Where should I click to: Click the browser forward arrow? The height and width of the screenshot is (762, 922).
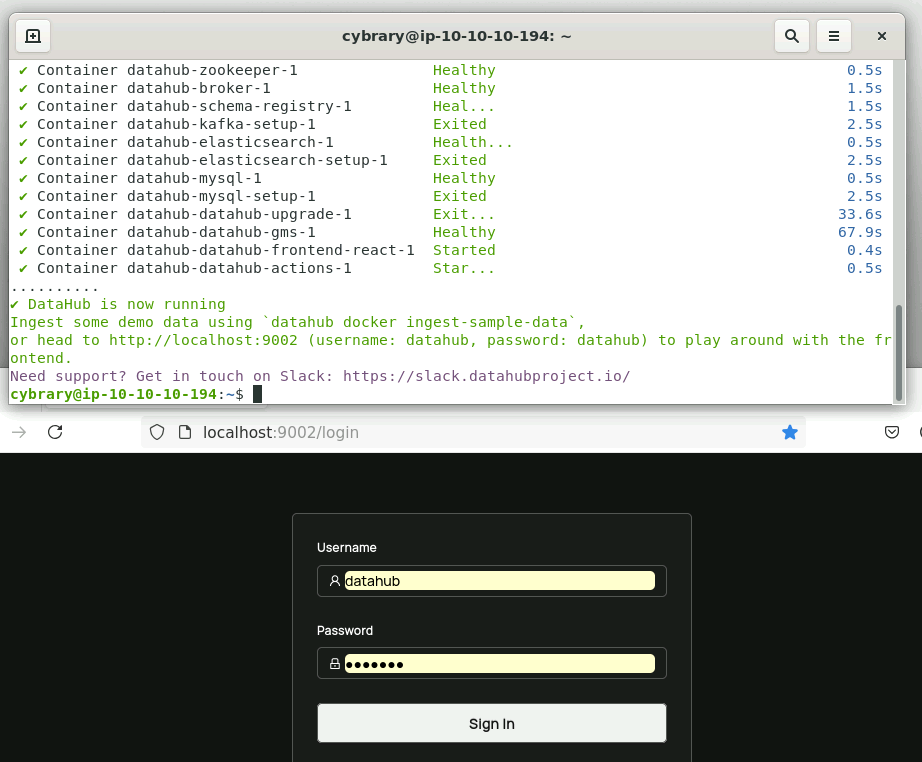pyautogui.click(x=18, y=432)
